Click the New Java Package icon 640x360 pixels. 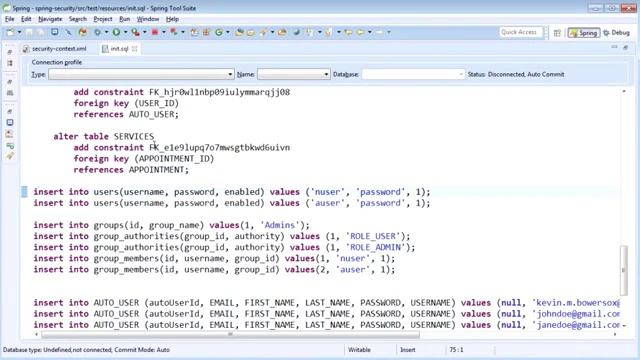coord(206,32)
